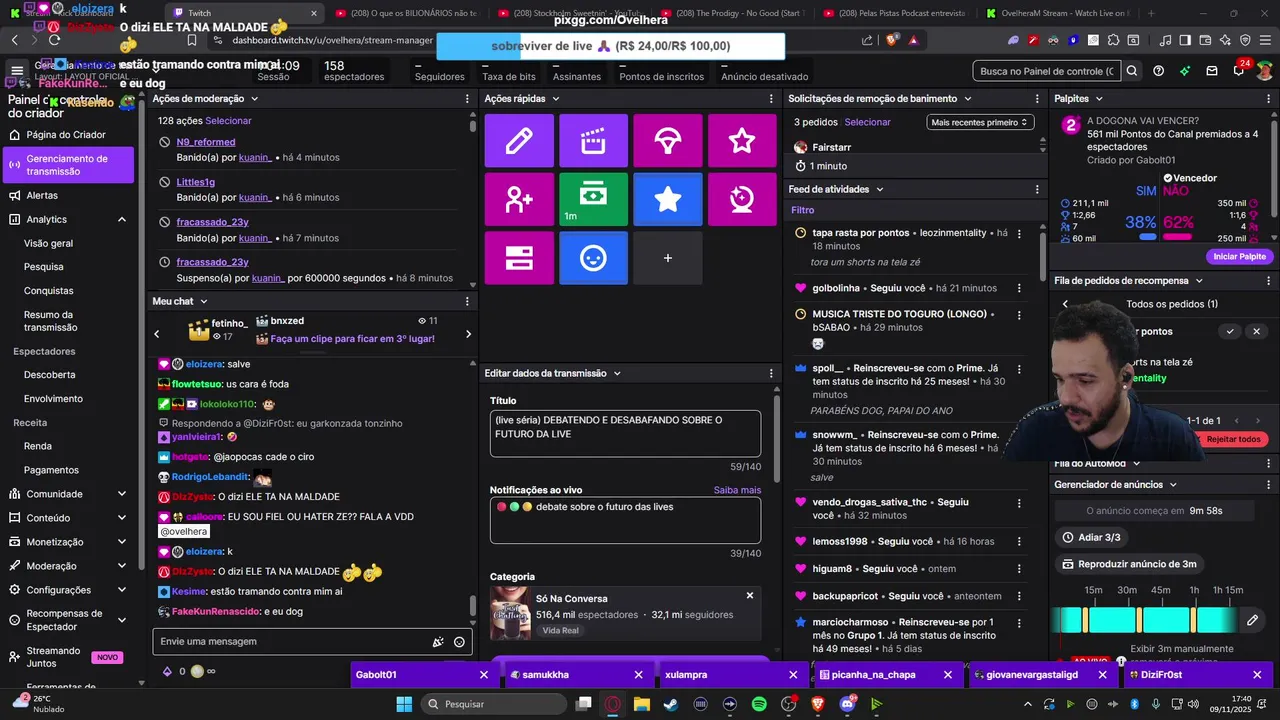This screenshot has width=1280, height=720.
Task: Open options menu of Ações de moderação panel
Action: coord(467,99)
